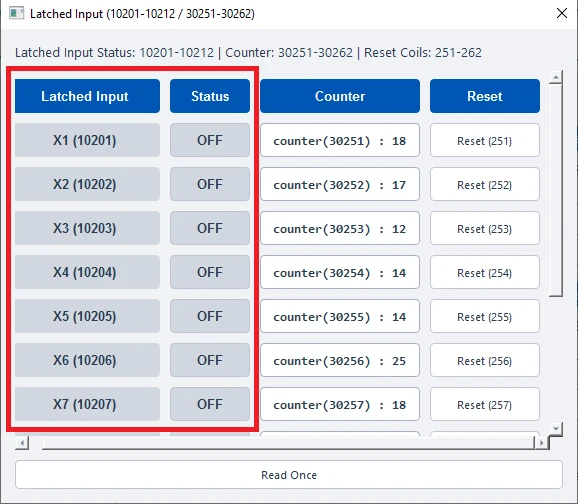
Task: Click the Status column header
Action: tap(210, 96)
